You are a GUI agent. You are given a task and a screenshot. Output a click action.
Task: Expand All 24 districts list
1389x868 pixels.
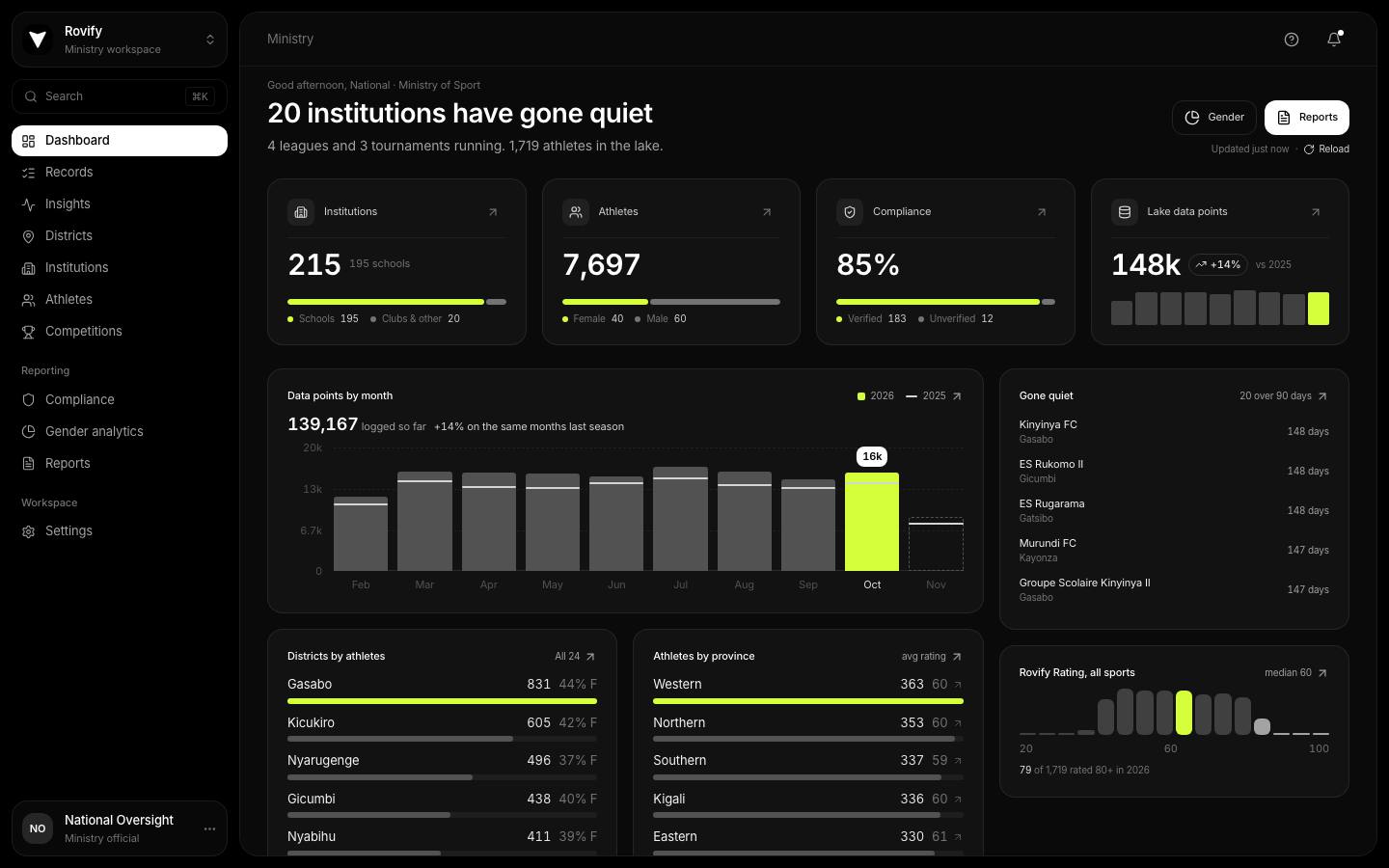click(x=575, y=657)
